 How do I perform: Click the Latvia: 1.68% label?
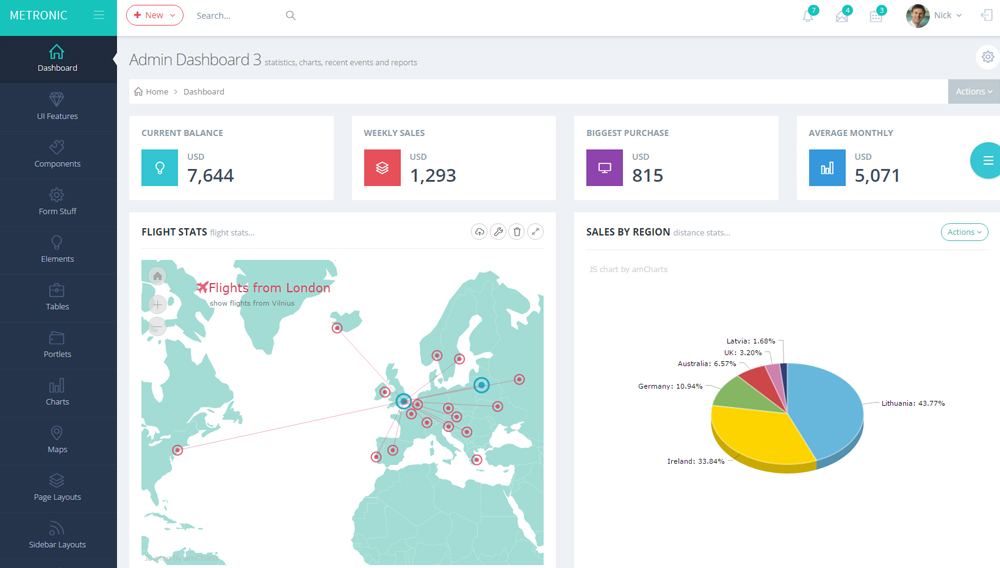pos(751,341)
